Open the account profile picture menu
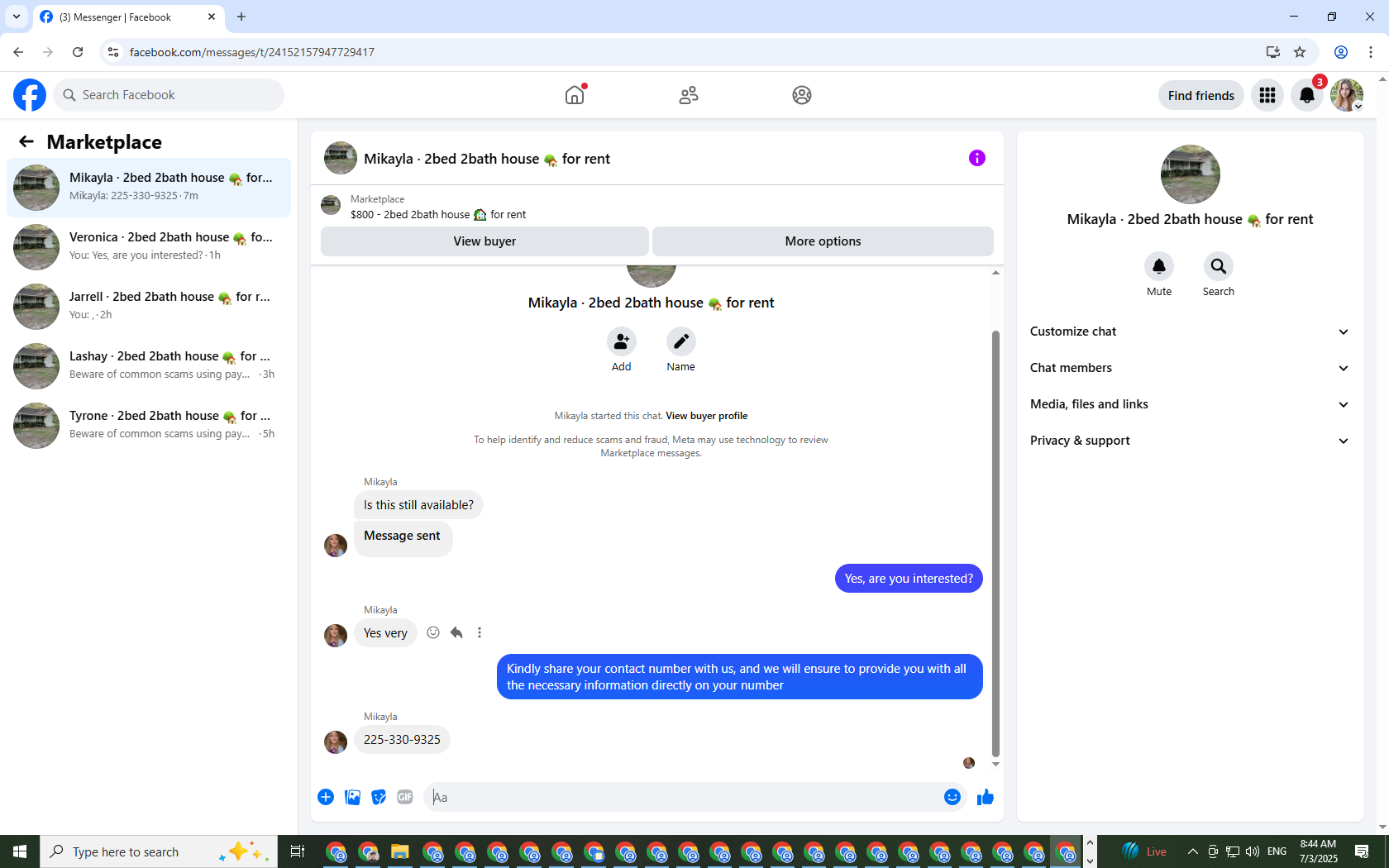The image size is (1389, 868). point(1347,95)
